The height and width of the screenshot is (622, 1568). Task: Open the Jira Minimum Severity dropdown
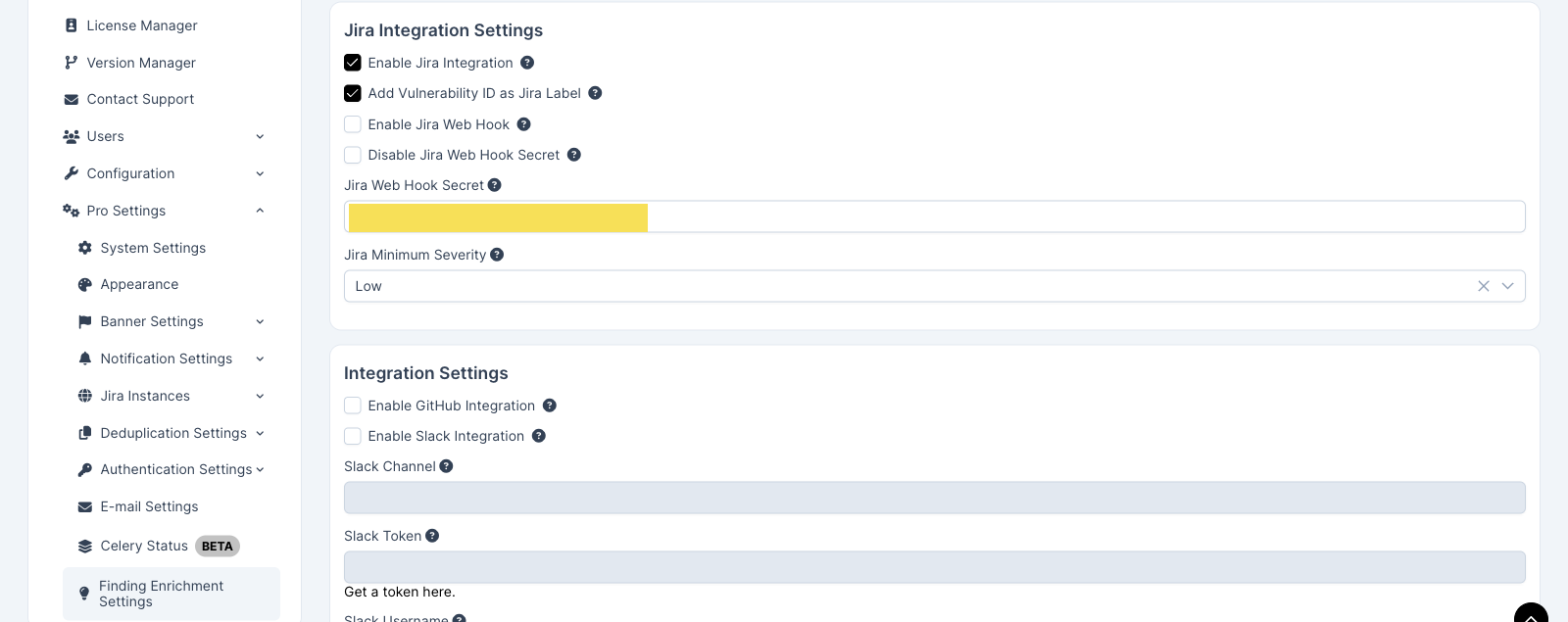click(x=935, y=286)
